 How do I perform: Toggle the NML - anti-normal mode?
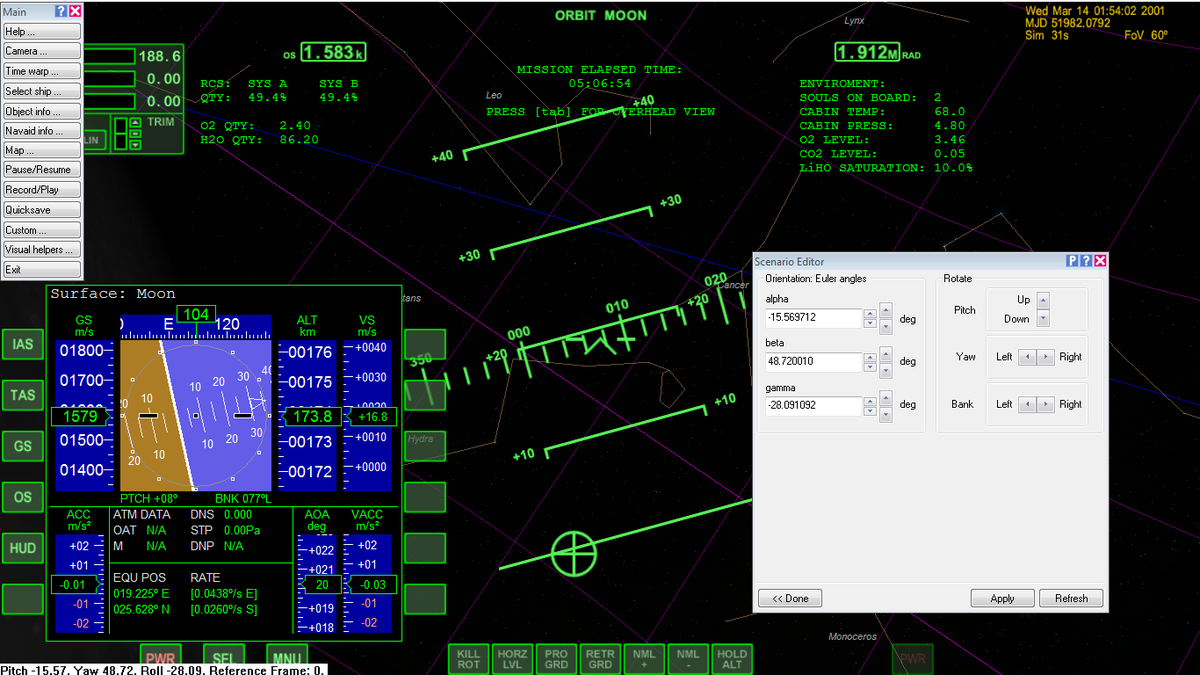(x=688, y=659)
